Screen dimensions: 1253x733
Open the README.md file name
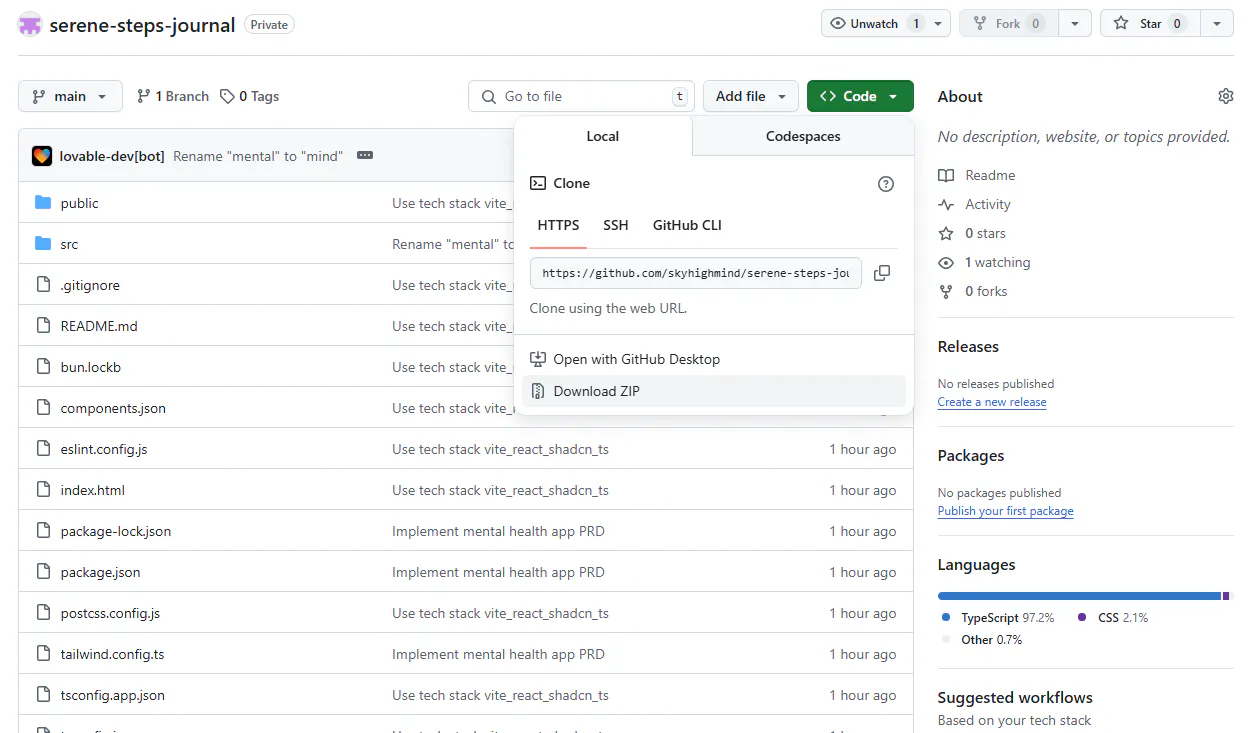pos(99,326)
